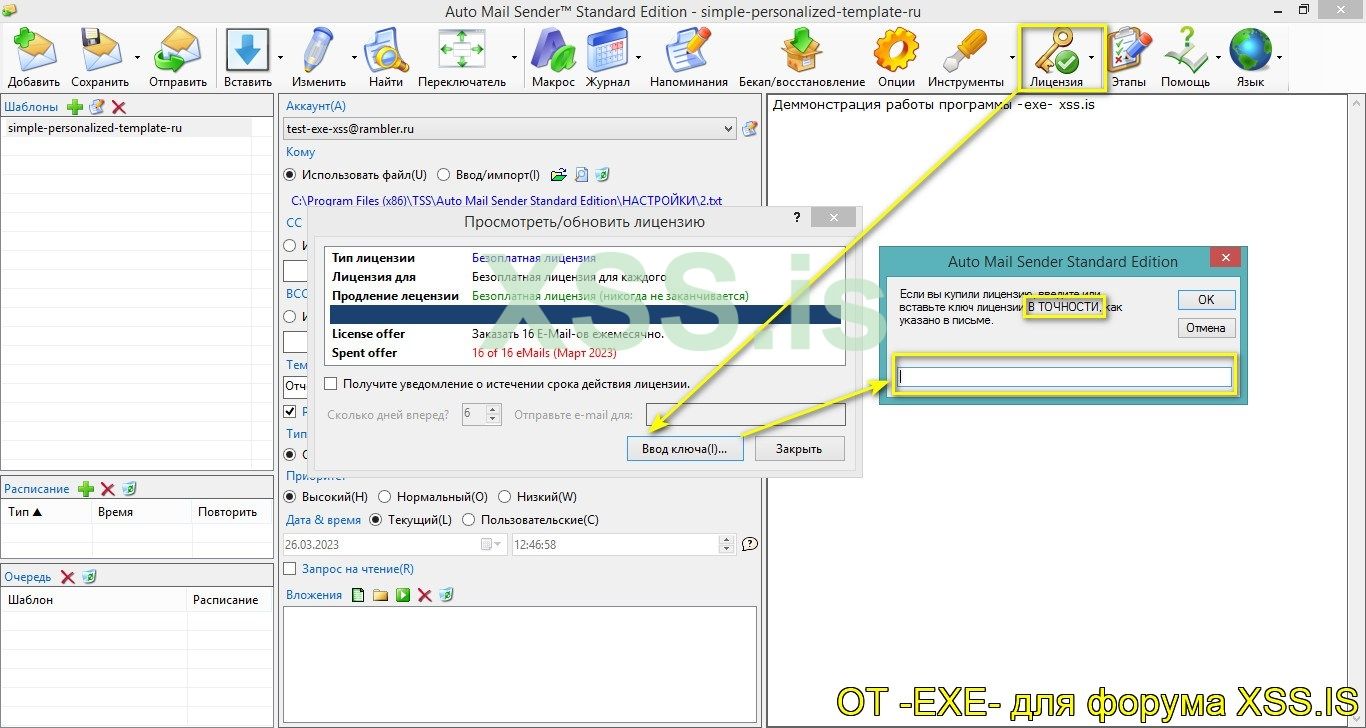Edit the template in Шаблоны panel
1366x728 pixels.
(x=97, y=107)
